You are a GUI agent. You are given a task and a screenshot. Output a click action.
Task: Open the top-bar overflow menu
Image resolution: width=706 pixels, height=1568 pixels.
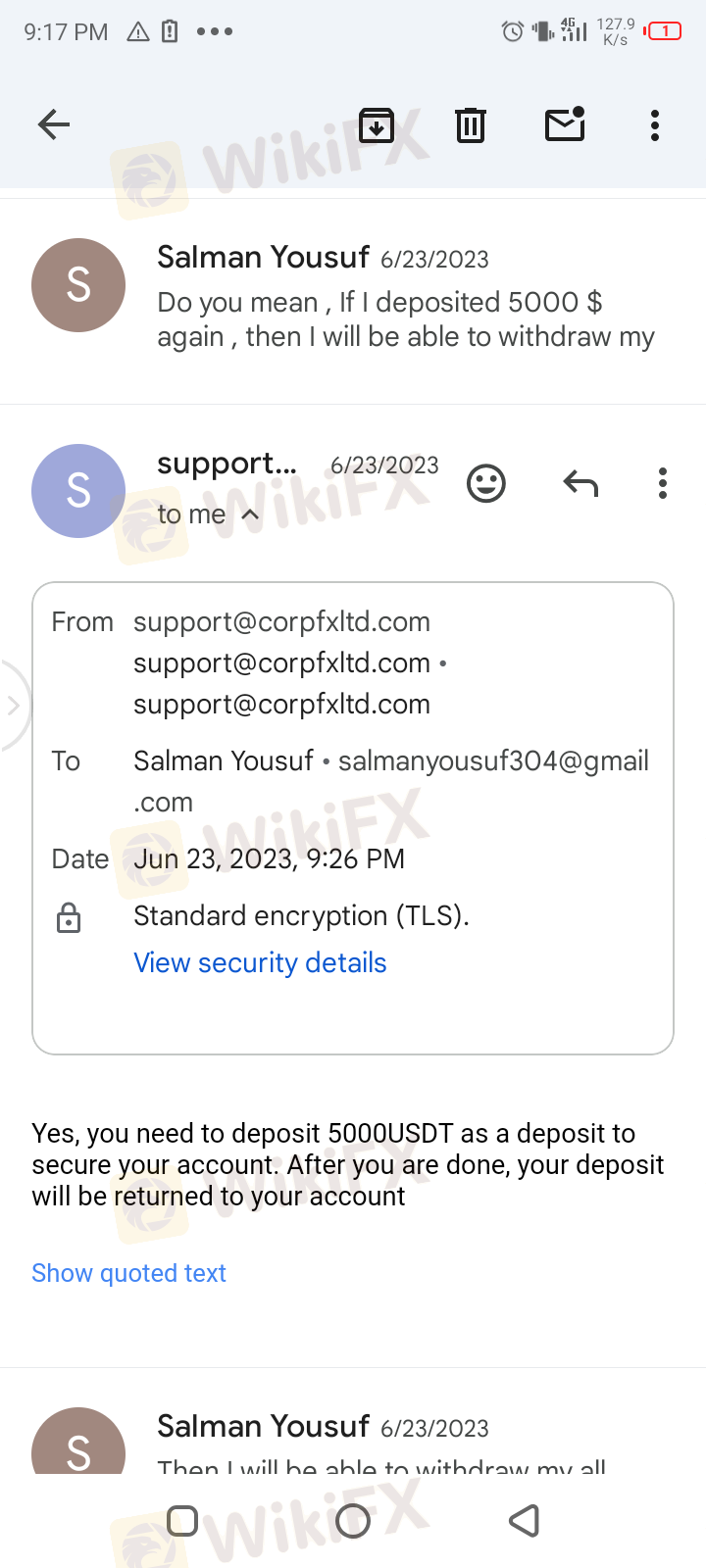[655, 125]
